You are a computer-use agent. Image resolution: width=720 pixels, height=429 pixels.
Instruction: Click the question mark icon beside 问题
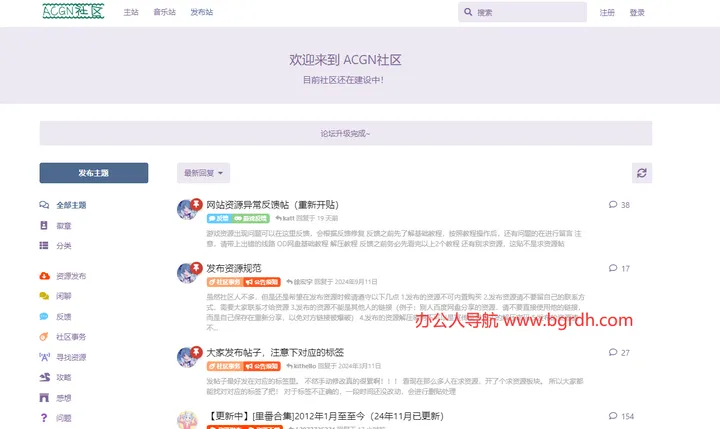[x=44, y=418]
